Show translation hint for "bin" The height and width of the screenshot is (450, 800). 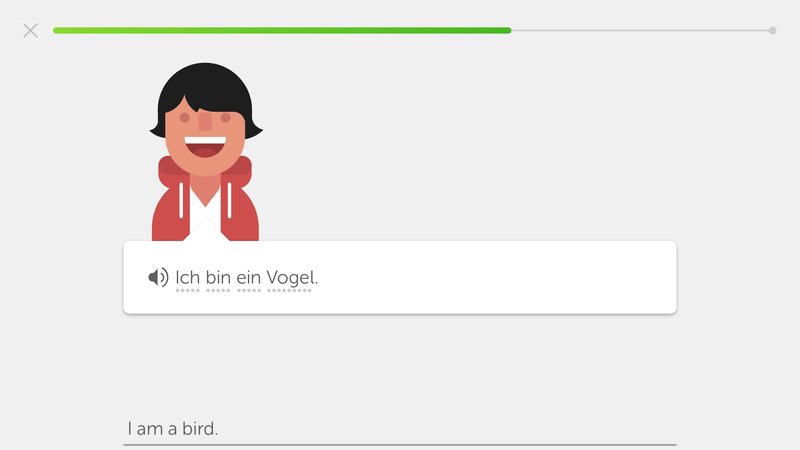pos(218,278)
